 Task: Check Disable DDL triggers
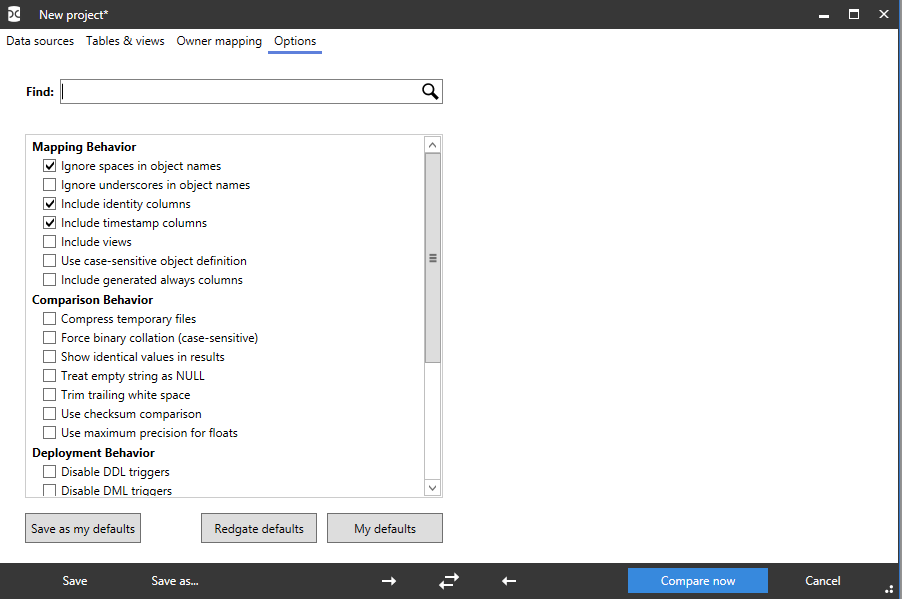coord(49,472)
